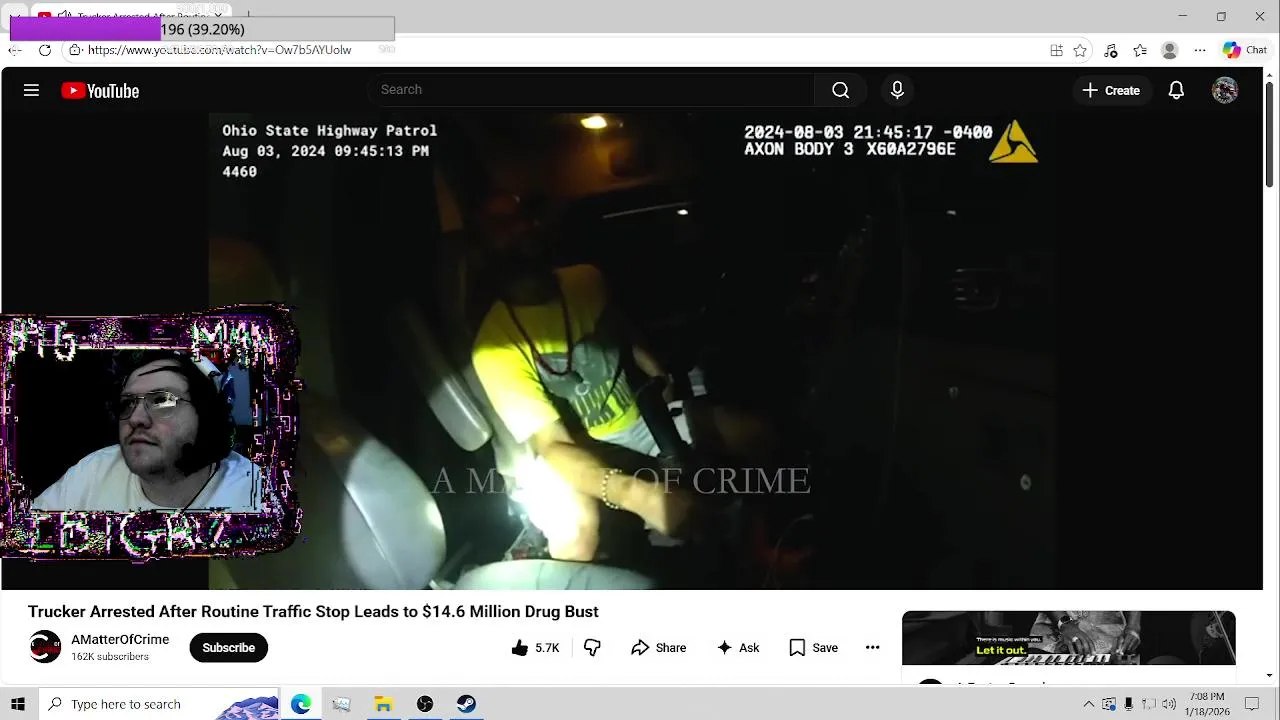
Task: Select the browser address bar URL
Action: coord(219,50)
